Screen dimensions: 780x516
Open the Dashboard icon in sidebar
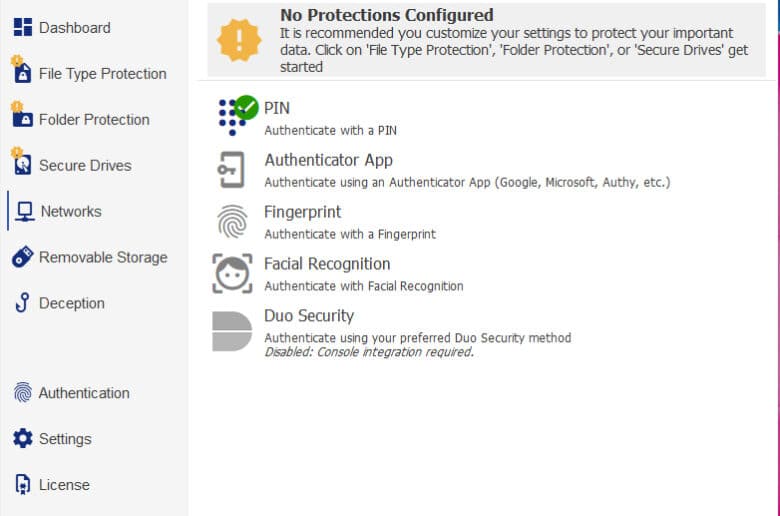click(x=22, y=27)
